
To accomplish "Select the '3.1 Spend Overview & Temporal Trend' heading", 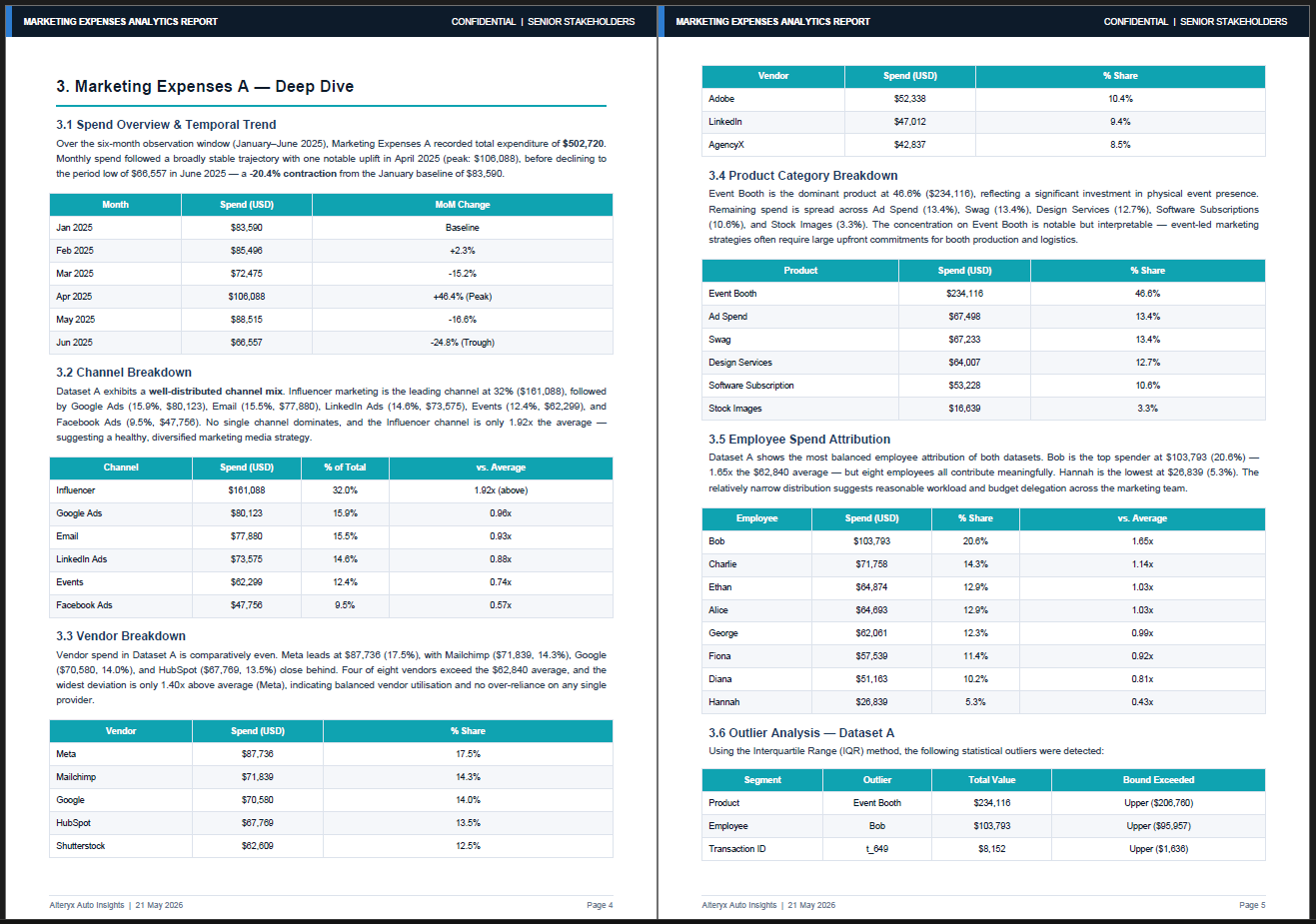I will pos(166,125).
